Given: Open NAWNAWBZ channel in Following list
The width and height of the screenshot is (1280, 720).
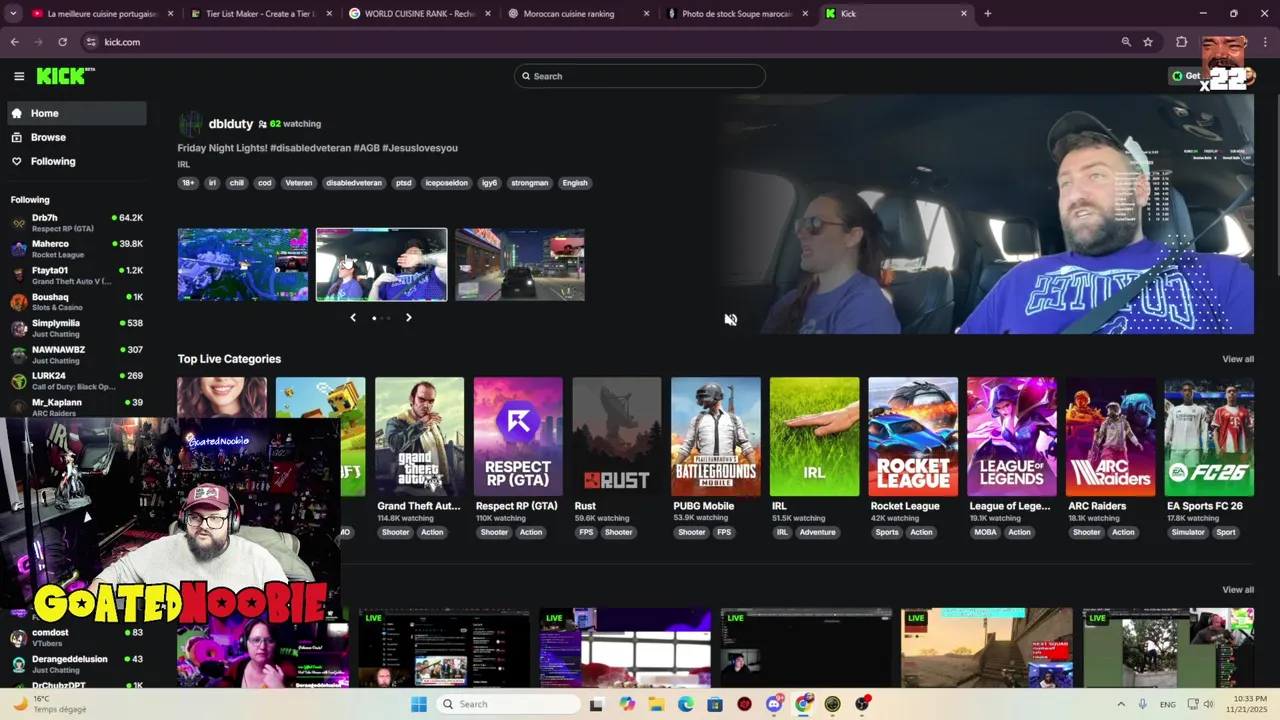Looking at the screenshot, I should click(x=77, y=355).
